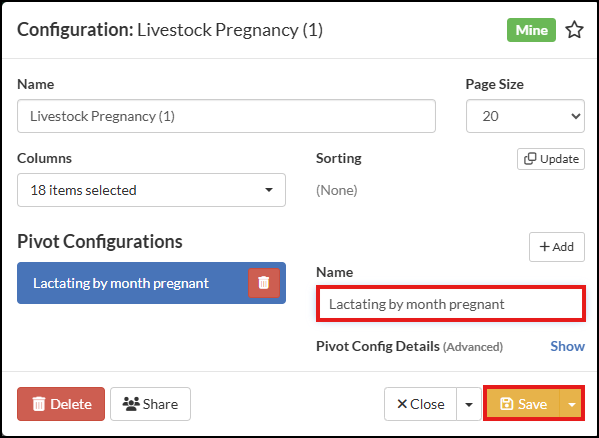Share this configuration

150,404
